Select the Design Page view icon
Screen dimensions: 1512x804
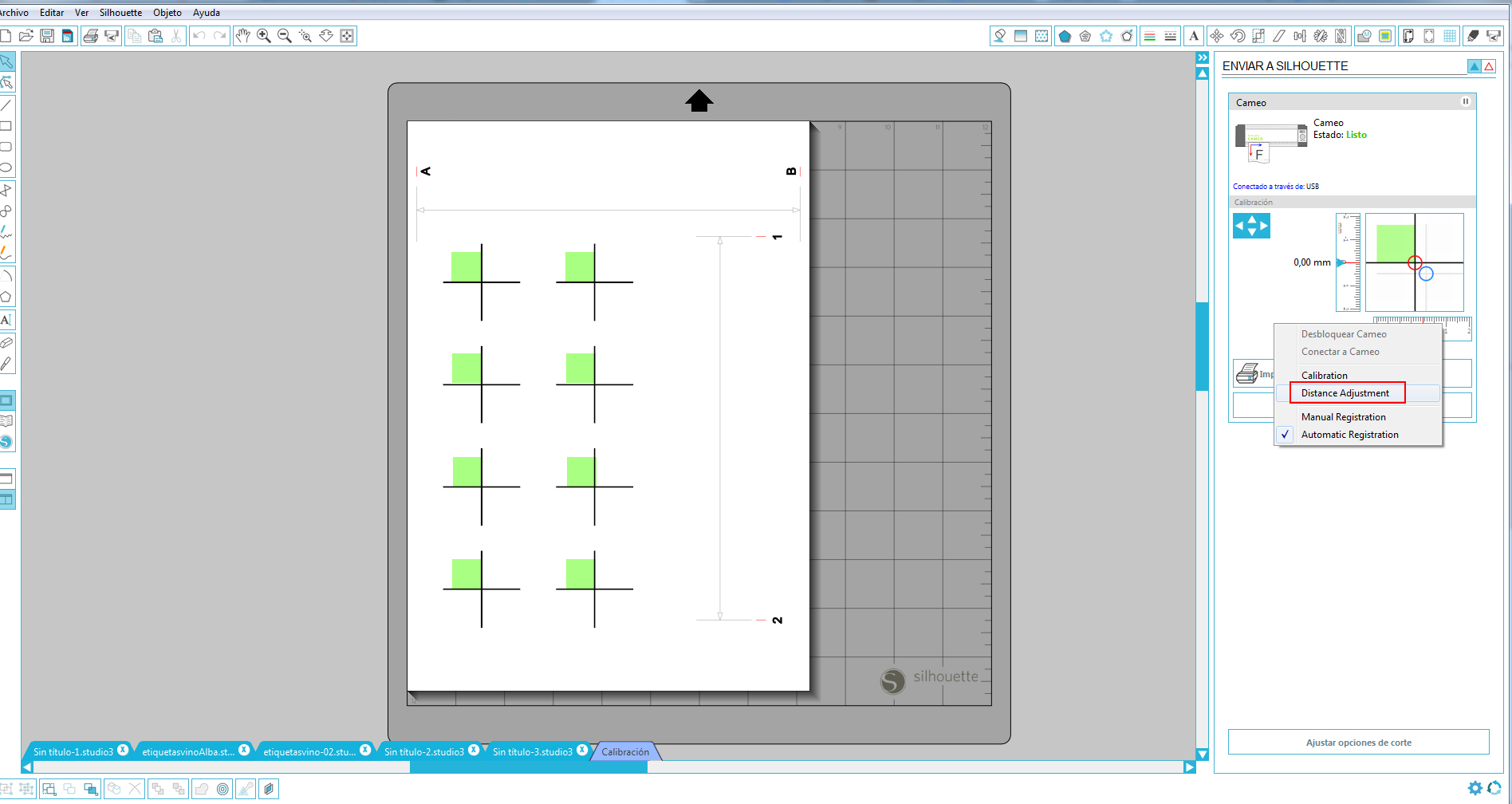pyautogui.click(x=6, y=400)
